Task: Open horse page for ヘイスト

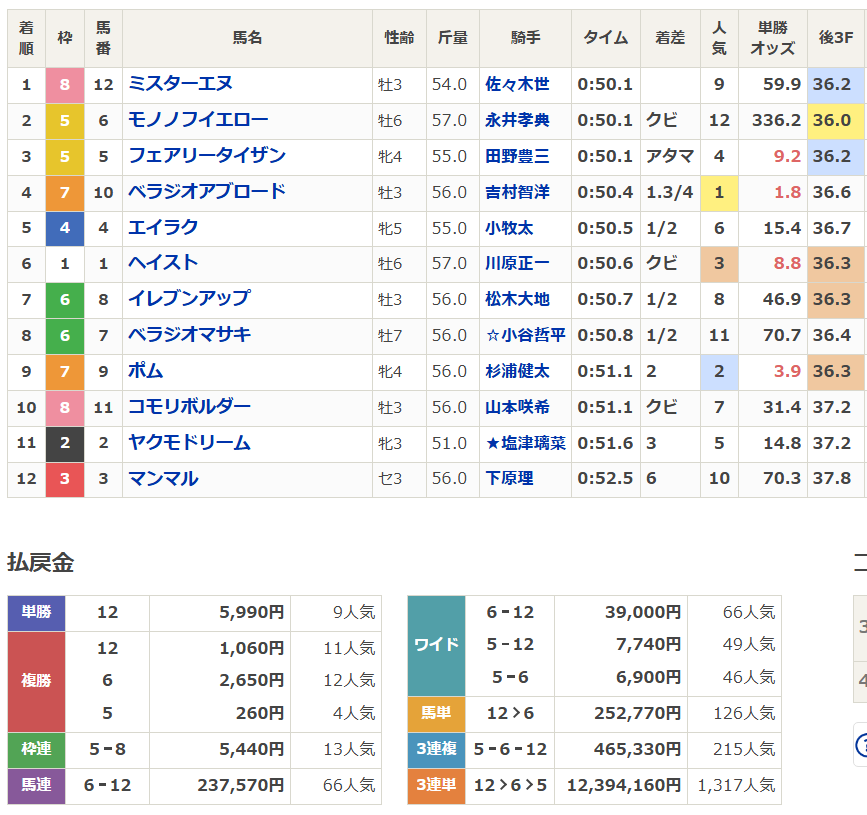Action: [163, 263]
